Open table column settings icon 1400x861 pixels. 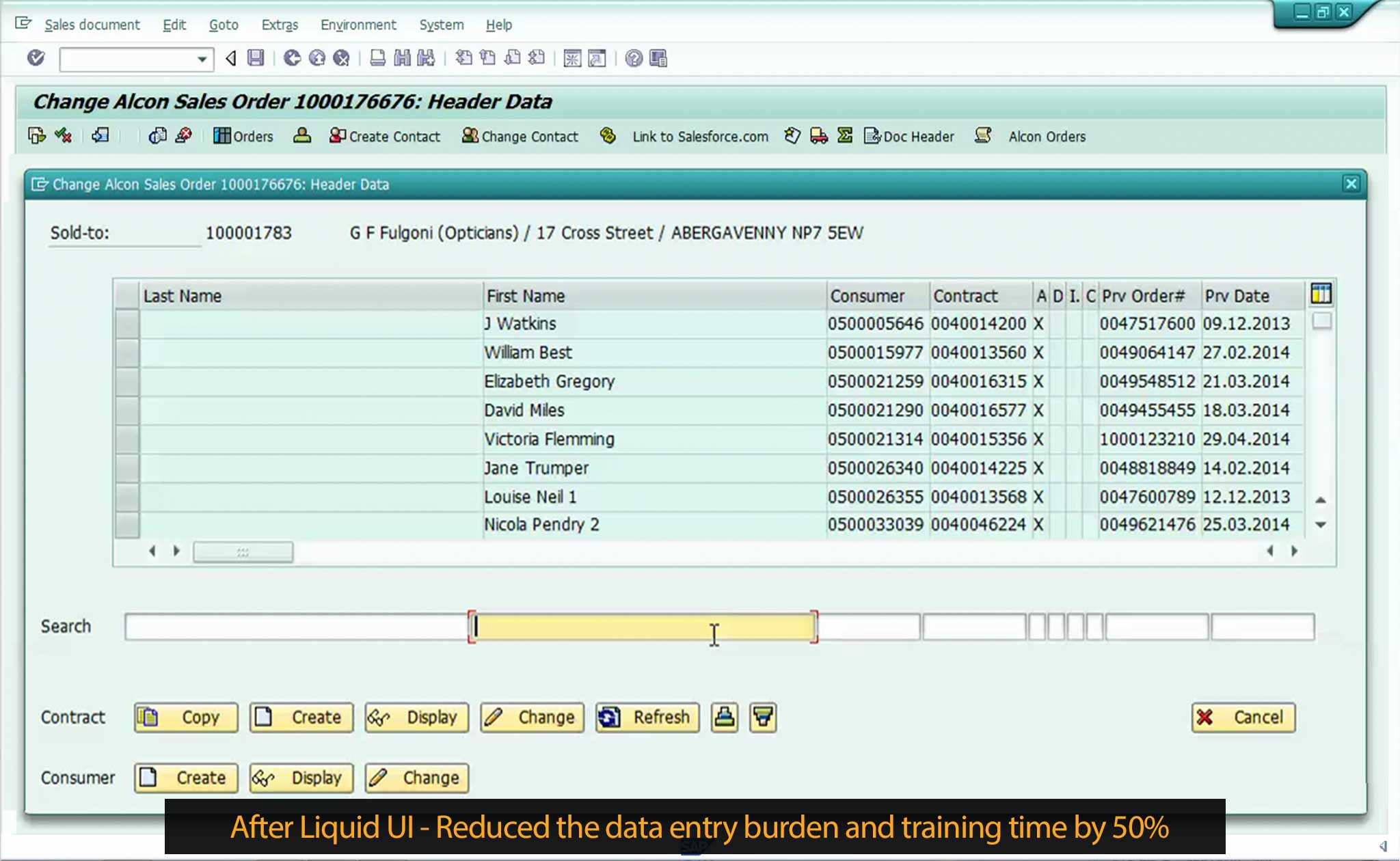pyautogui.click(x=1321, y=295)
